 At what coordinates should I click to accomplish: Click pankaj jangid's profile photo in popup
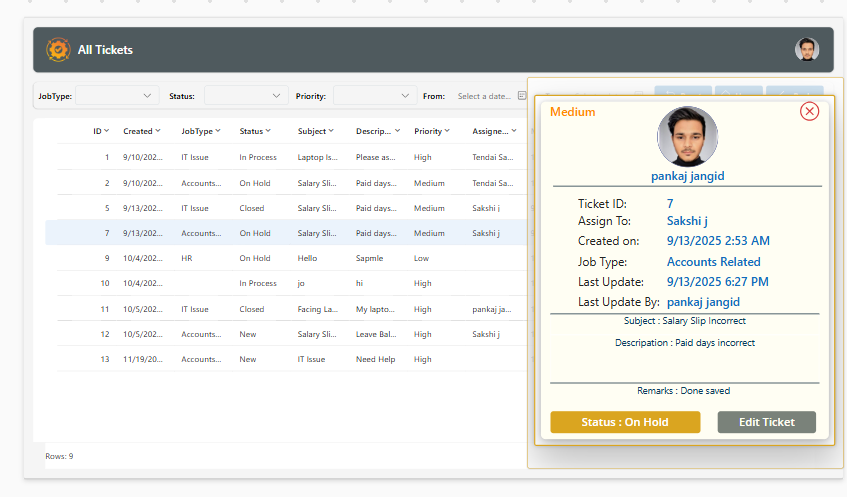tap(687, 136)
